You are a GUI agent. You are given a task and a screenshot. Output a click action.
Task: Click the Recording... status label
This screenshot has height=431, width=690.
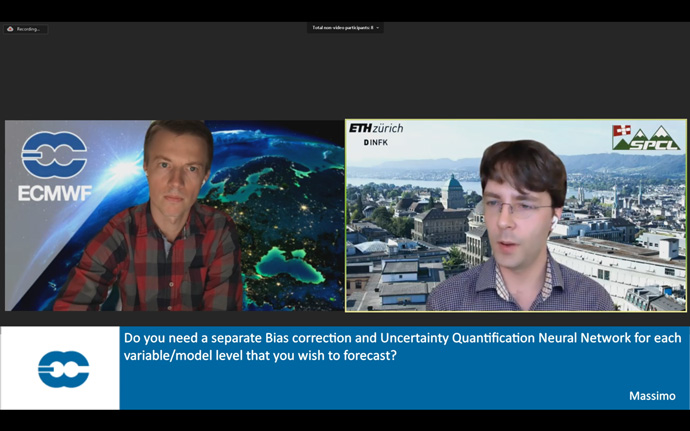(28, 29)
